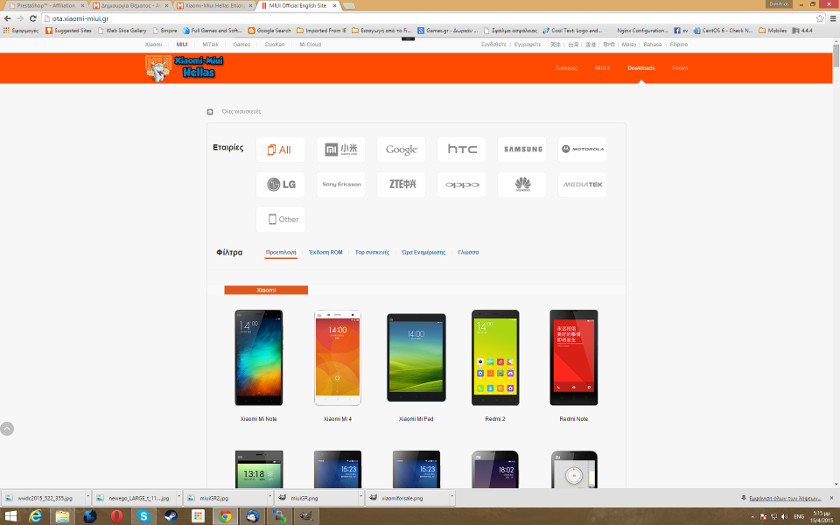840x525 pixels.
Task: Select the All brands filter
Action: coord(280,149)
